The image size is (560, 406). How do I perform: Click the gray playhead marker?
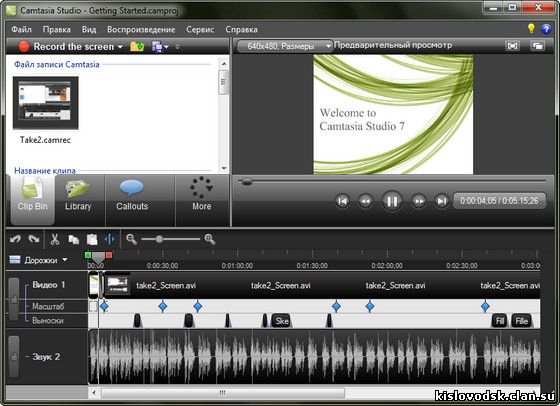coord(98,258)
